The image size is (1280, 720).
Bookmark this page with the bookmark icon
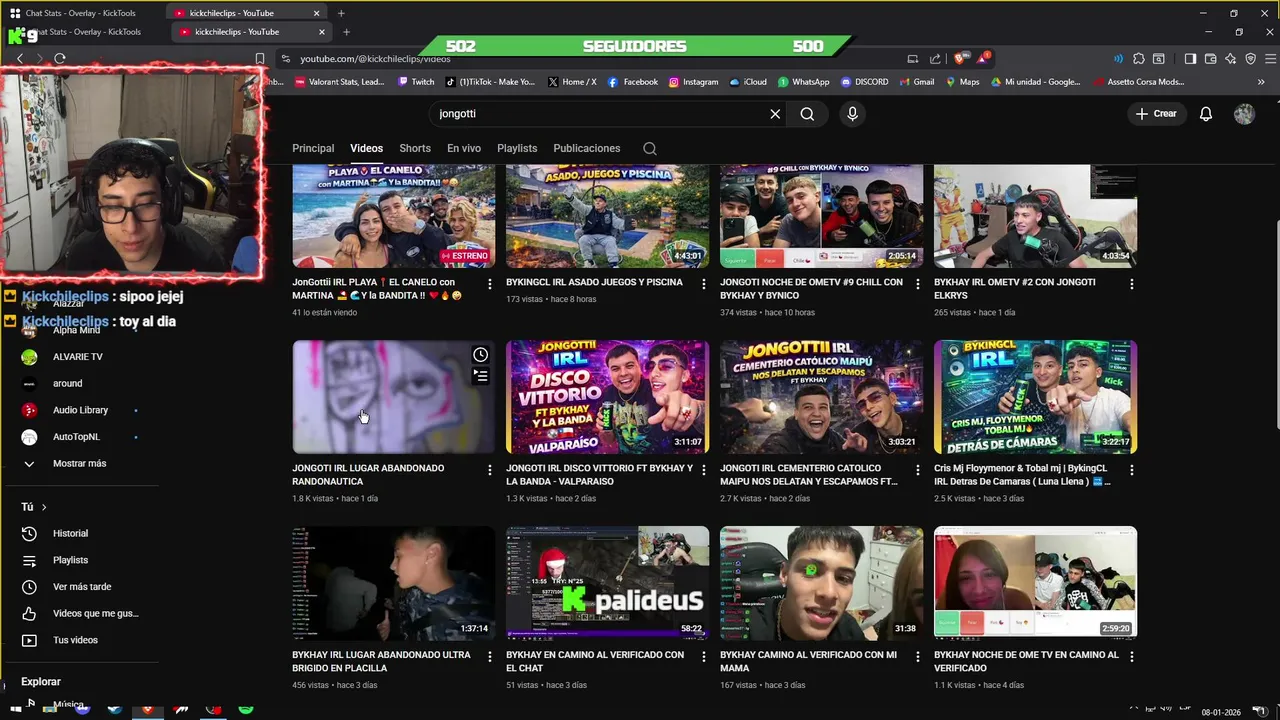pyautogui.click(x=260, y=59)
